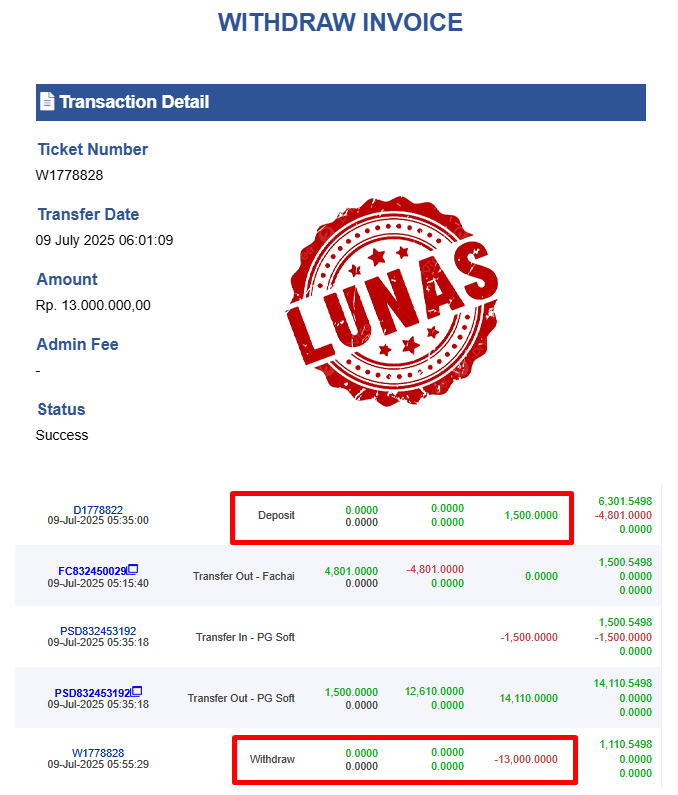Select the transfer date 09 July 2025 06:01:09
This screenshot has width=678, height=795.
point(104,240)
